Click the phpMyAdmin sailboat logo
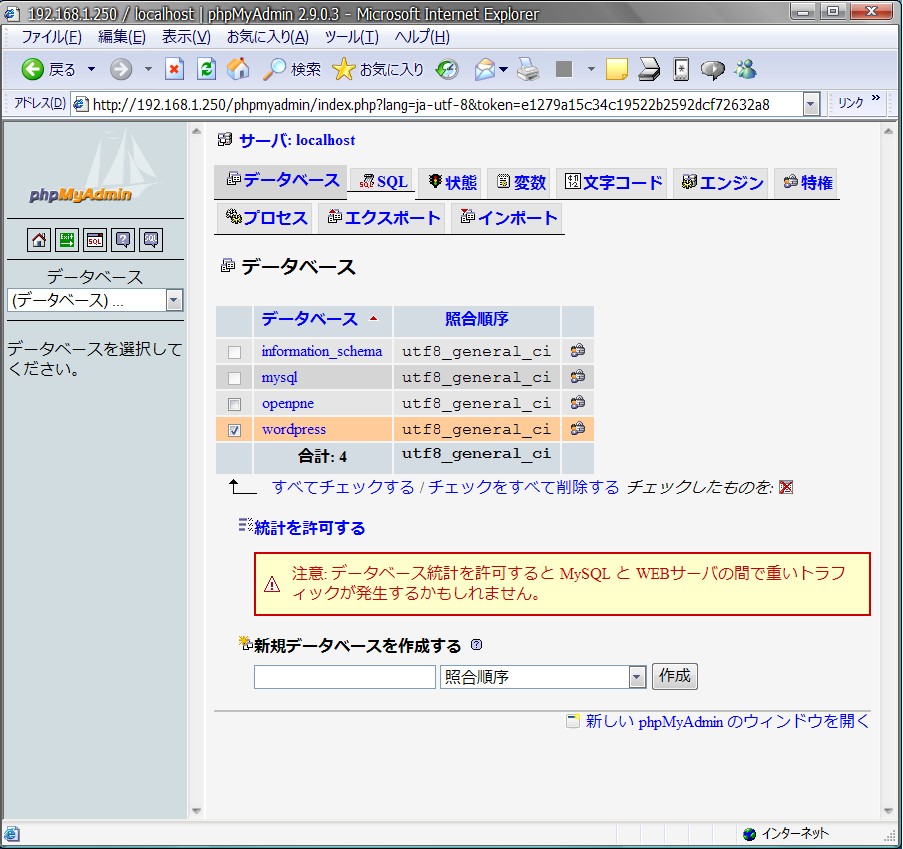Screen dimensions: 903x849 [x=95, y=167]
